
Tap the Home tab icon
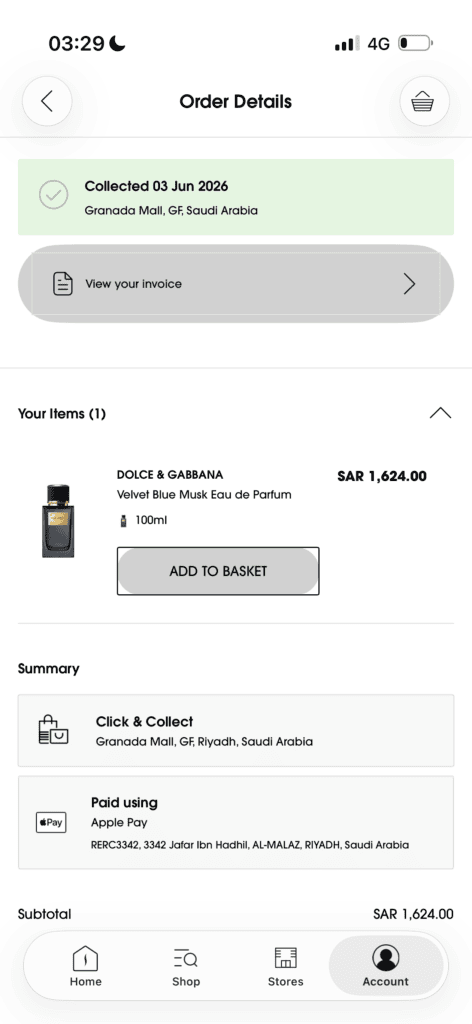[86, 958]
